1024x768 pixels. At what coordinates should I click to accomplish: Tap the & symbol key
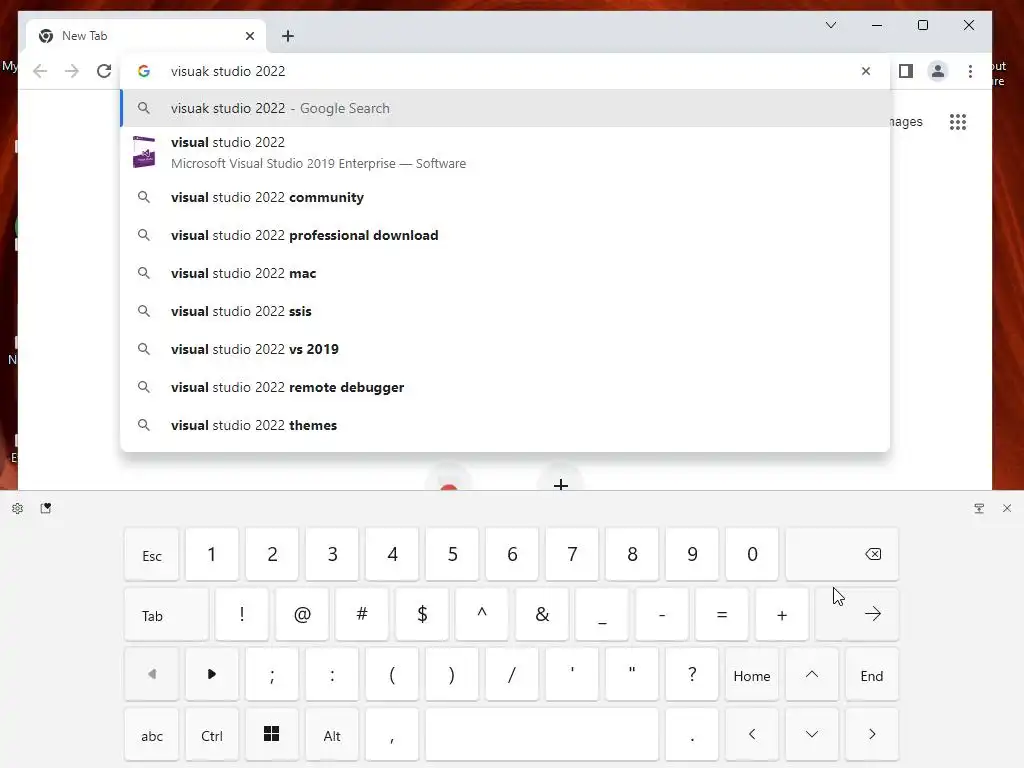(x=542, y=615)
